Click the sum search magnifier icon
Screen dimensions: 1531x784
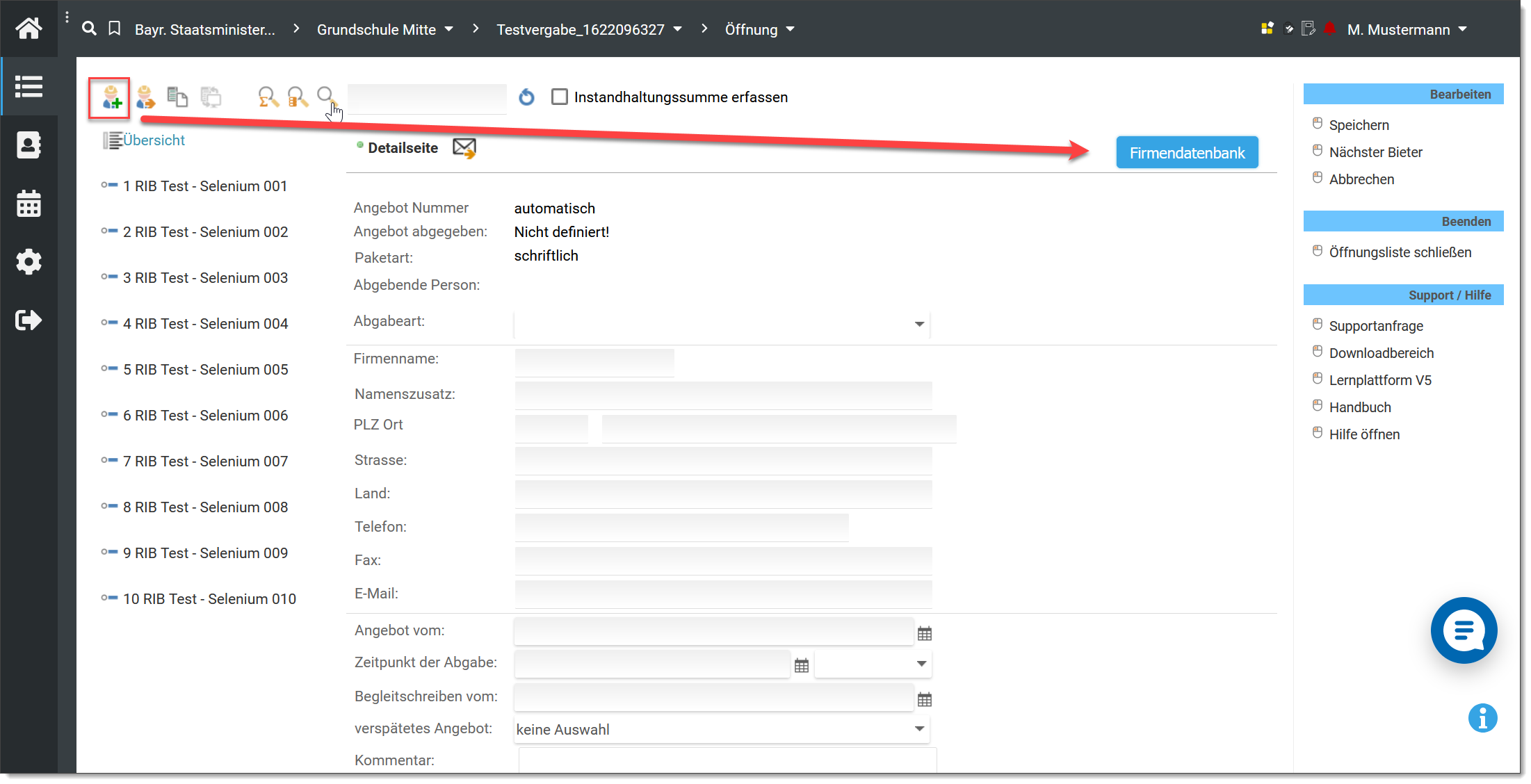pyautogui.click(x=268, y=97)
